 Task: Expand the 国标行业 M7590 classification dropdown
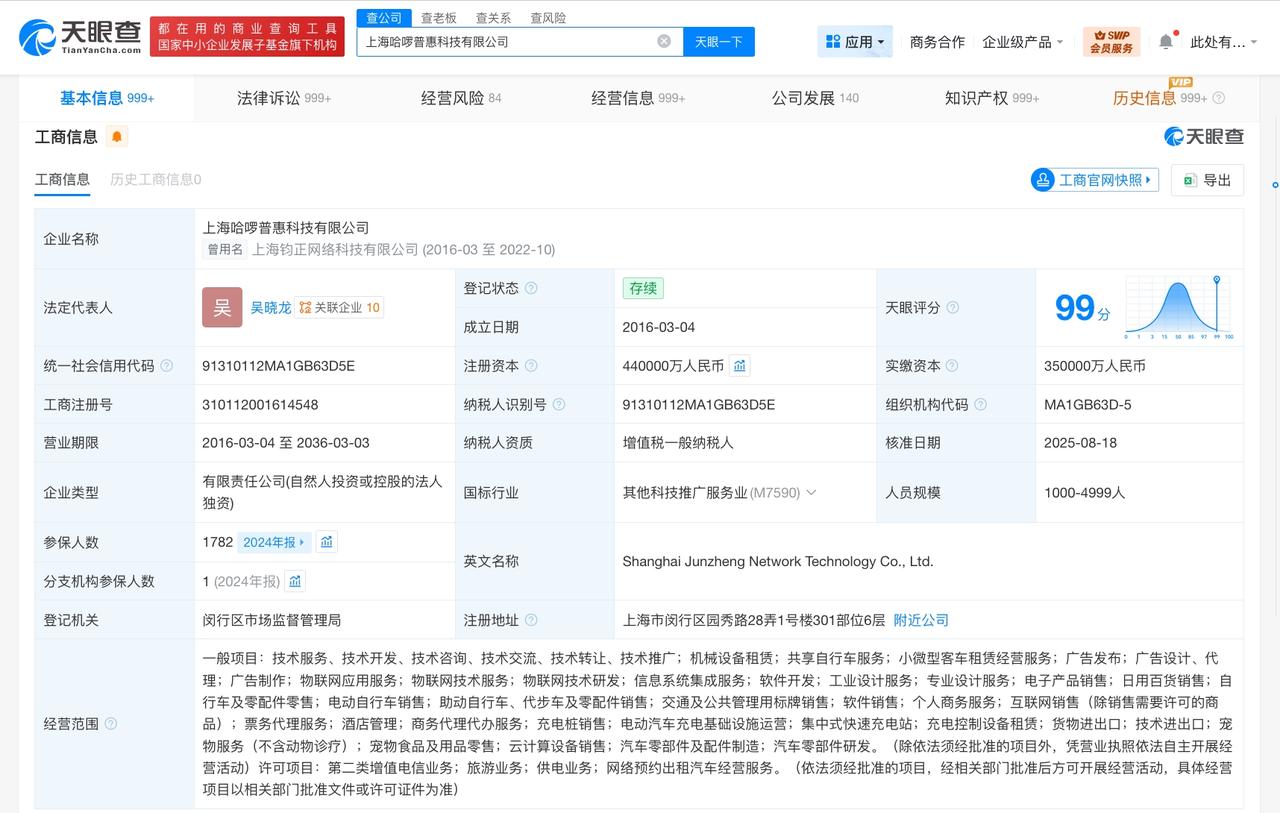click(x=812, y=492)
